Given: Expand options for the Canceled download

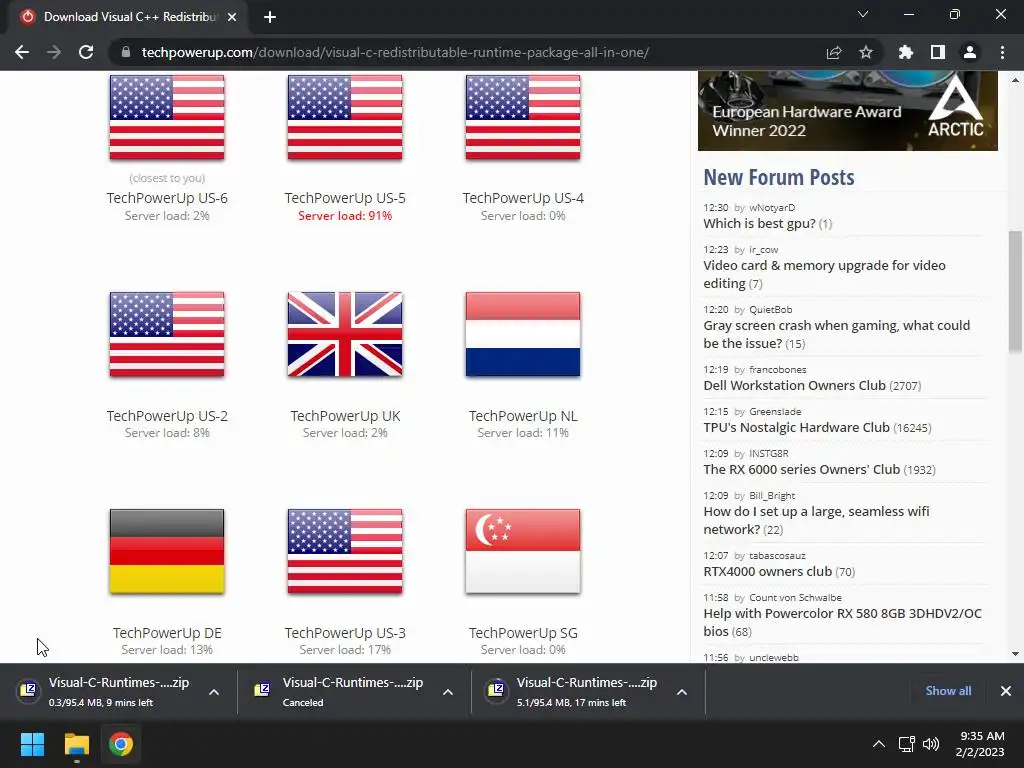Looking at the screenshot, I should [x=447, y=692].
